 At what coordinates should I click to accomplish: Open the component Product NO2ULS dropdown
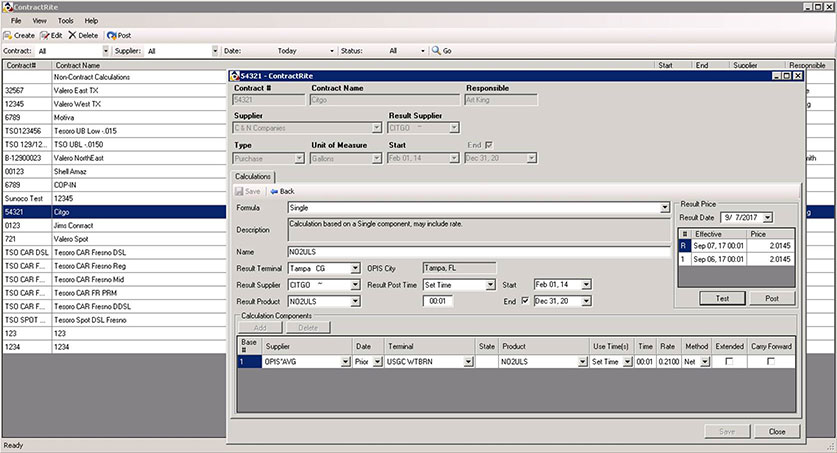582,362
